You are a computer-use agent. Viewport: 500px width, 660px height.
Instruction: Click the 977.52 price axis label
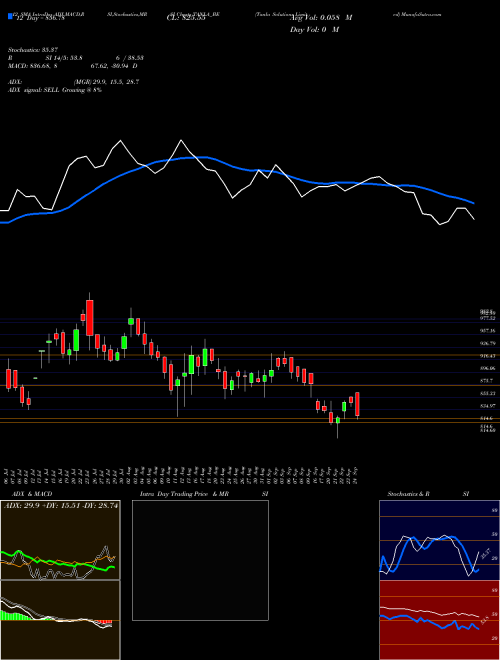489,318
